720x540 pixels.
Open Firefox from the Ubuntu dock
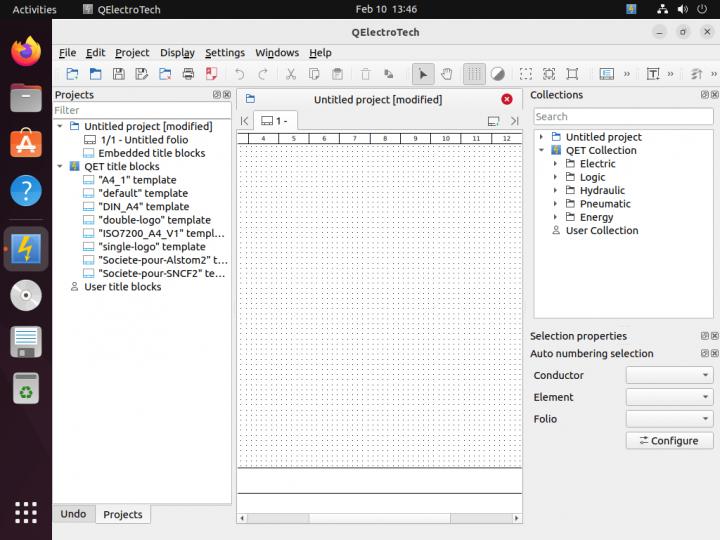click(x=26, y=51)
